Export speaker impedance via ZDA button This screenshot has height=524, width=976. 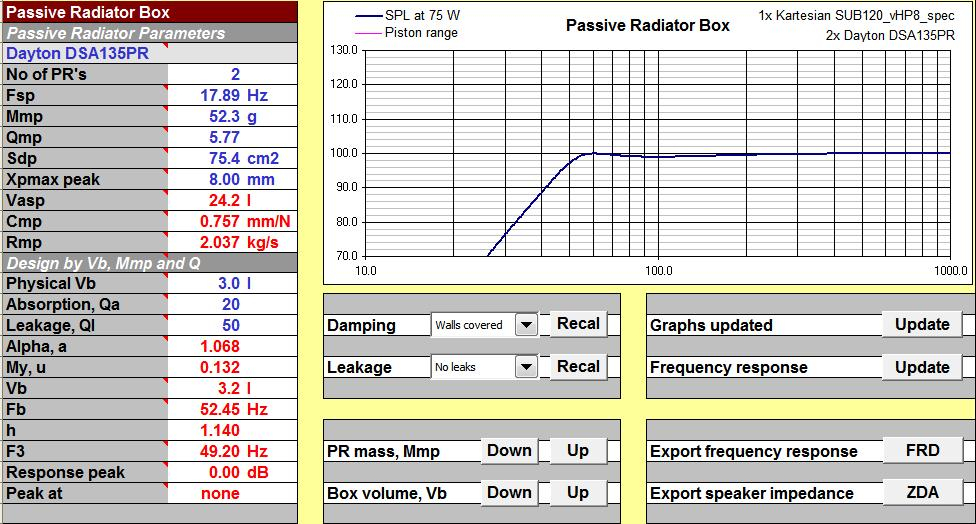pos(922,493)
